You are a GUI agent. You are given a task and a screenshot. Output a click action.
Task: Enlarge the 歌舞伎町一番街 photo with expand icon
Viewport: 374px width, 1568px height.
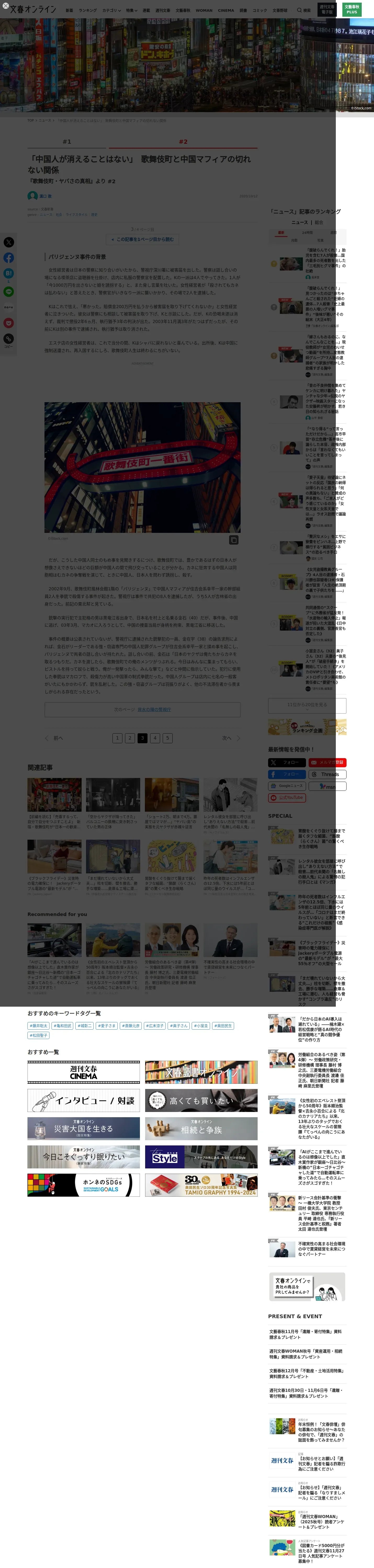pyautogui.click(x=233, y=540)
